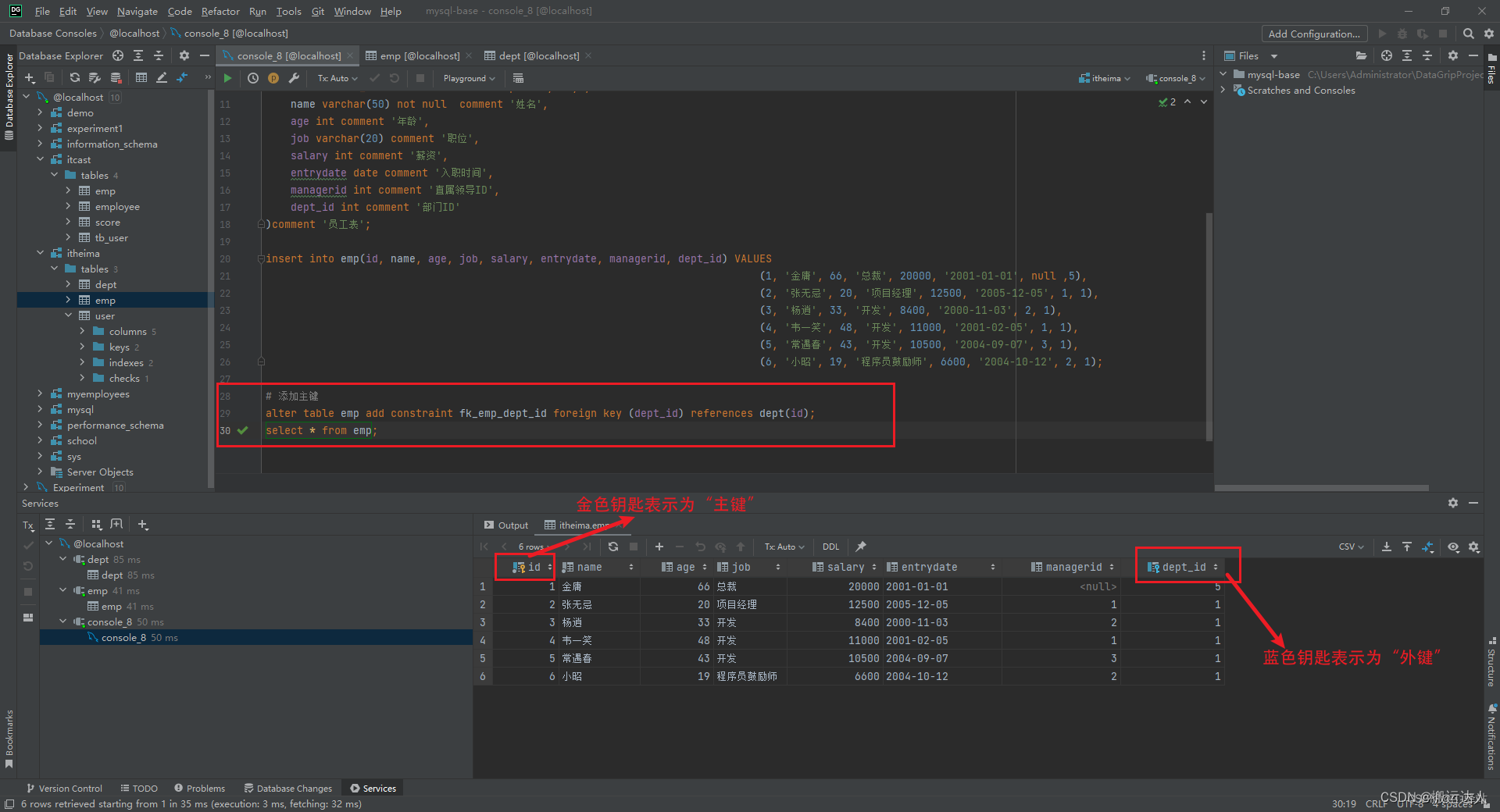The height and width of the screenshot is (812, 1500).
Task: Expand the demo schema node
Action: coord(40,112)
